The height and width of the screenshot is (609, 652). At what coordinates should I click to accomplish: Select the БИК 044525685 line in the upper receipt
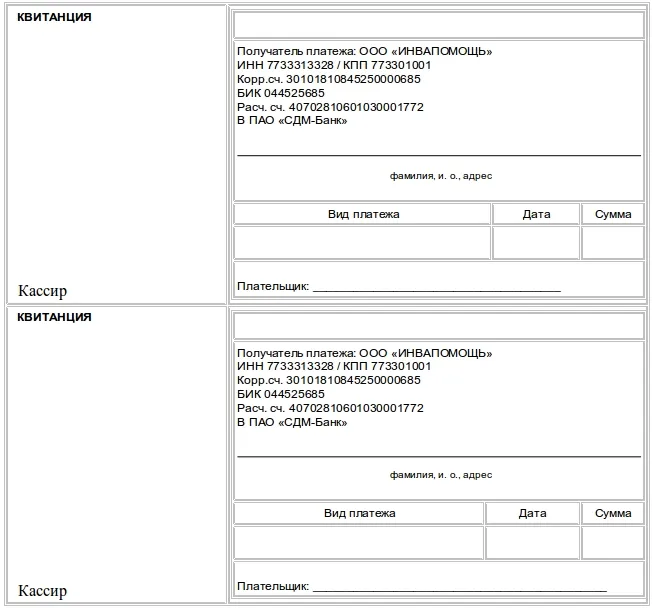(280, 93)
